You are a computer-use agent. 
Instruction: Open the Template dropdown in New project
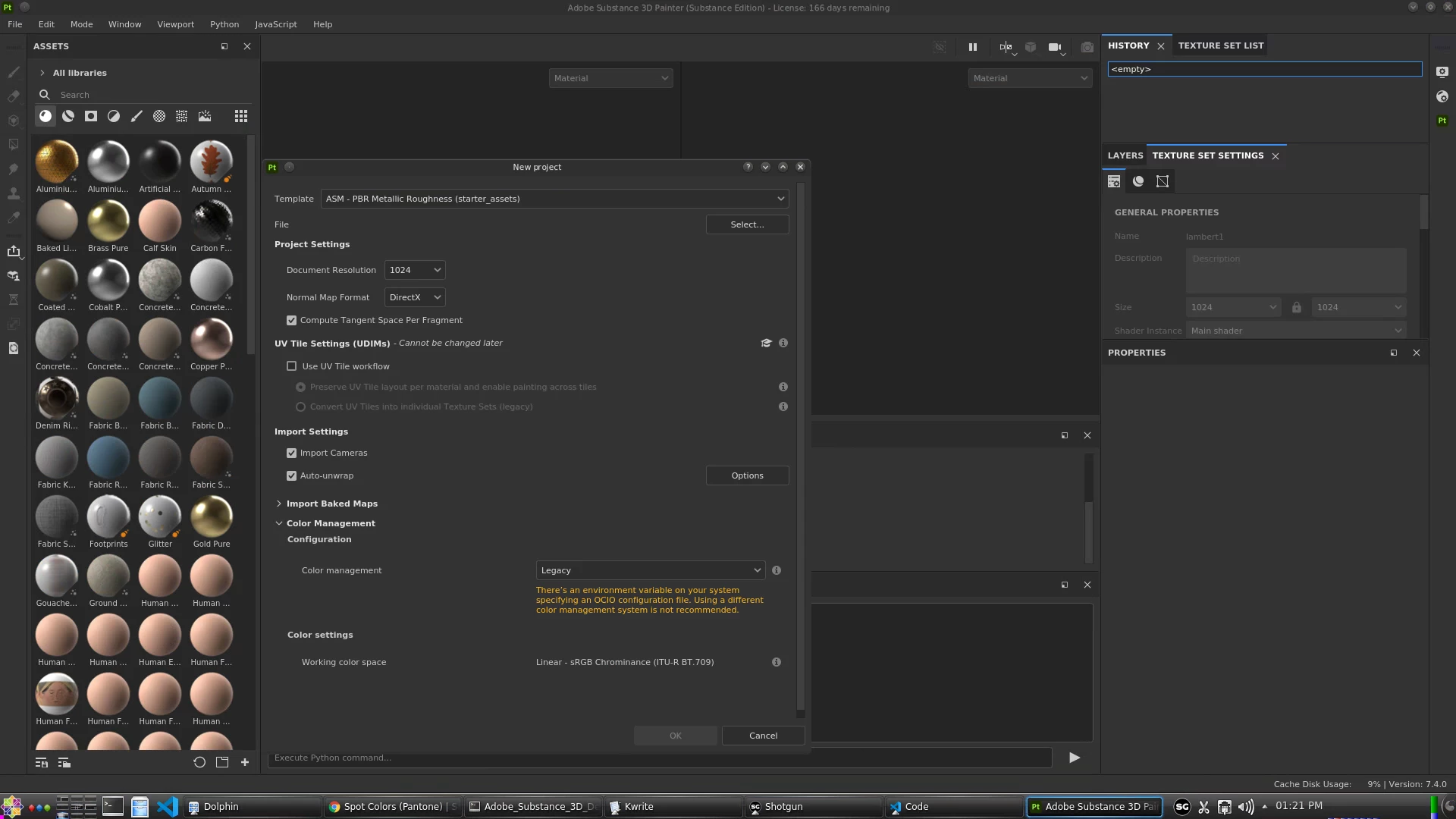(x=554, y=199)
